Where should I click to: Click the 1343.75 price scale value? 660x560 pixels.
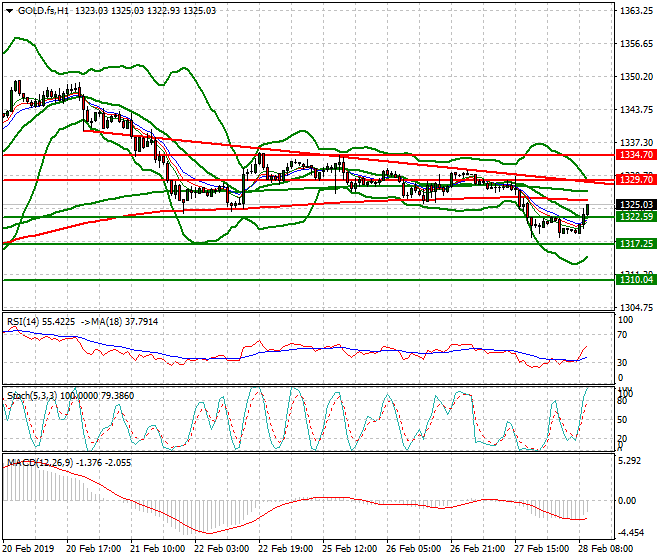pos(636,109)
